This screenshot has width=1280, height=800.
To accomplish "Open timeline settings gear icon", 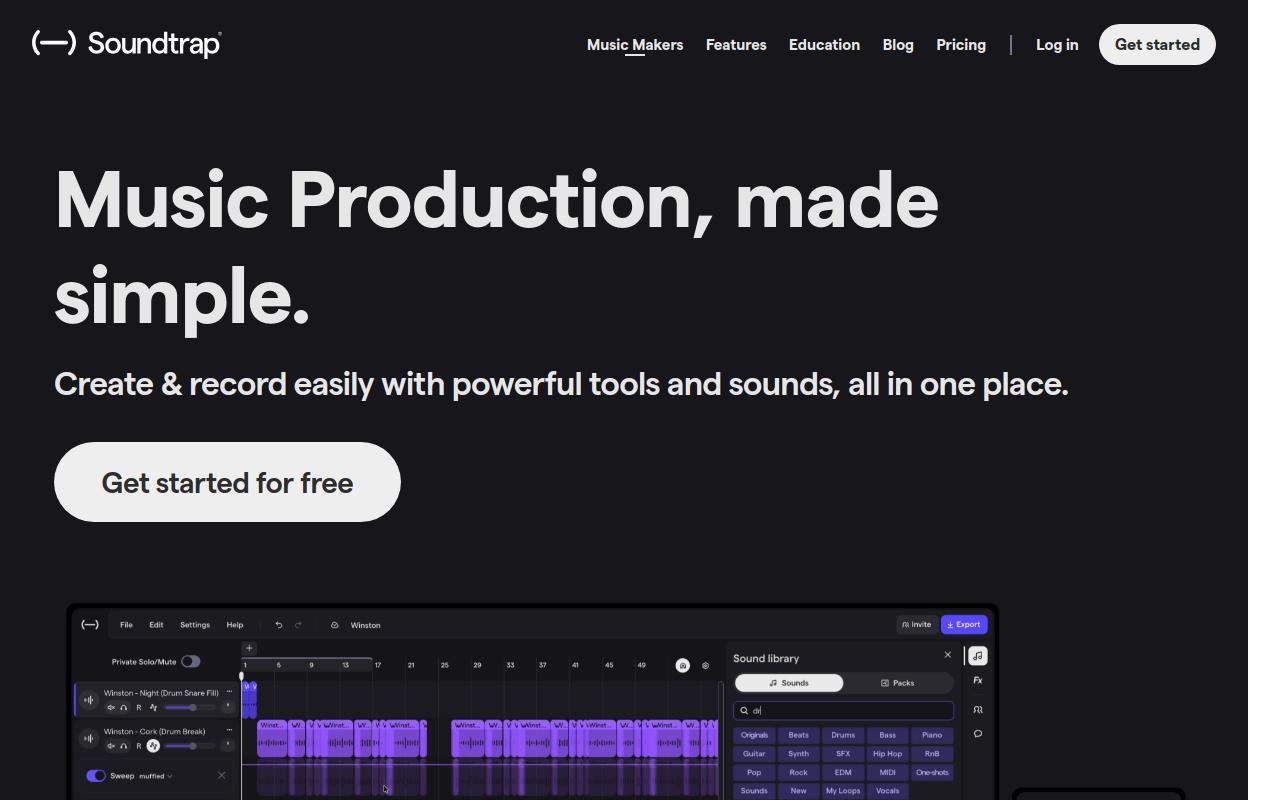I will [705, 665].
